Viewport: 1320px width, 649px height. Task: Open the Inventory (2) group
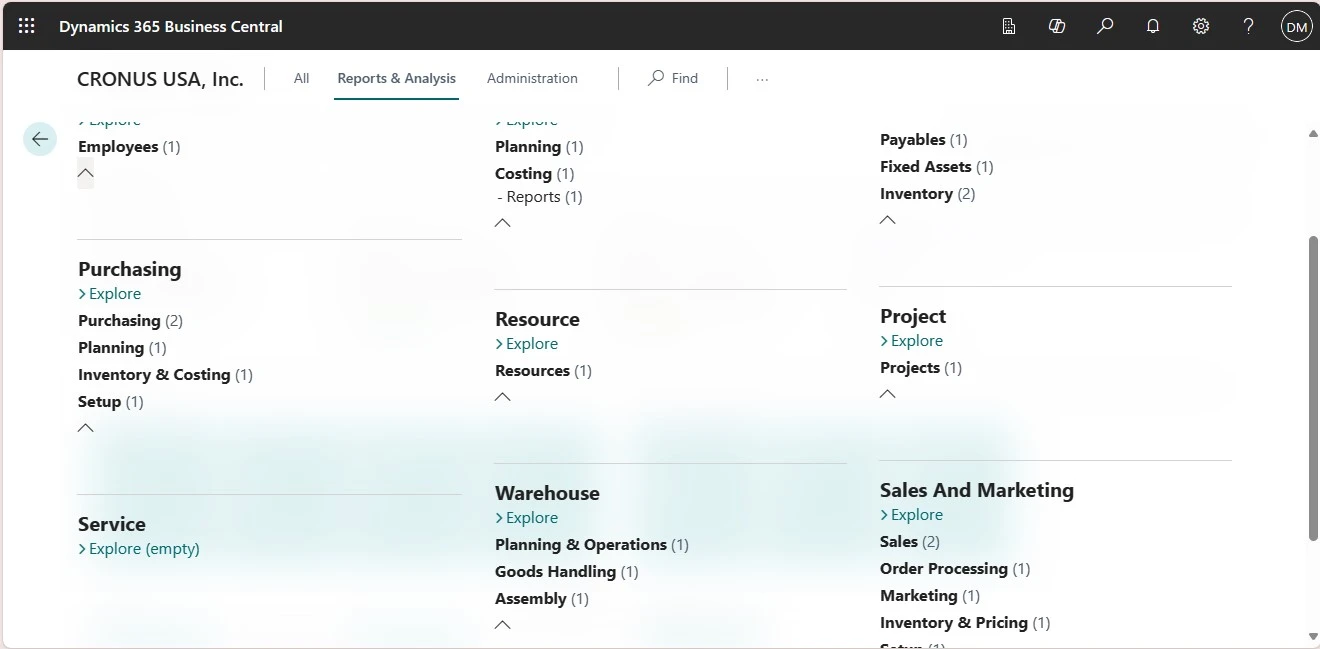click(x=928, y=194)
